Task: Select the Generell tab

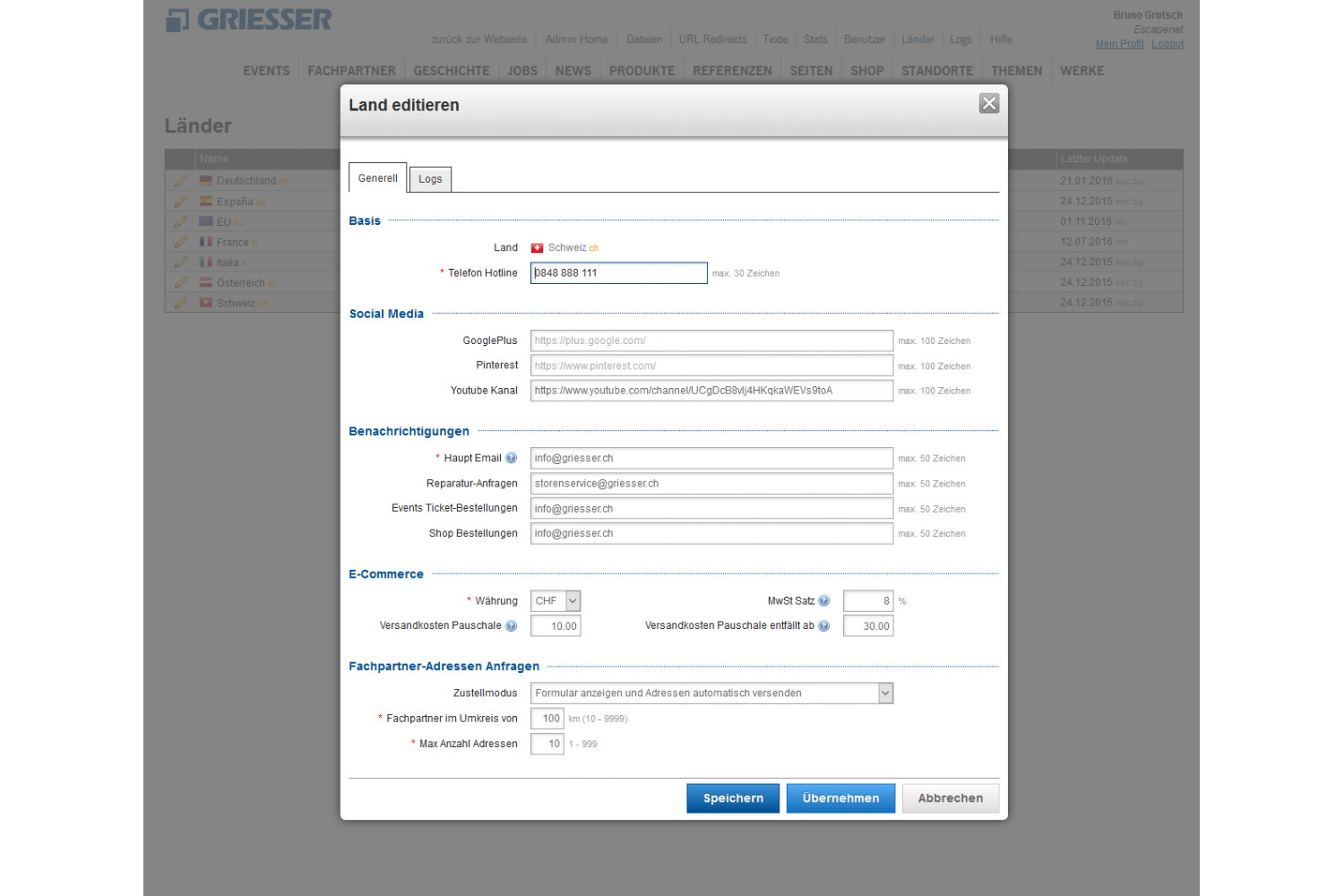Action: tap(377, 178)
